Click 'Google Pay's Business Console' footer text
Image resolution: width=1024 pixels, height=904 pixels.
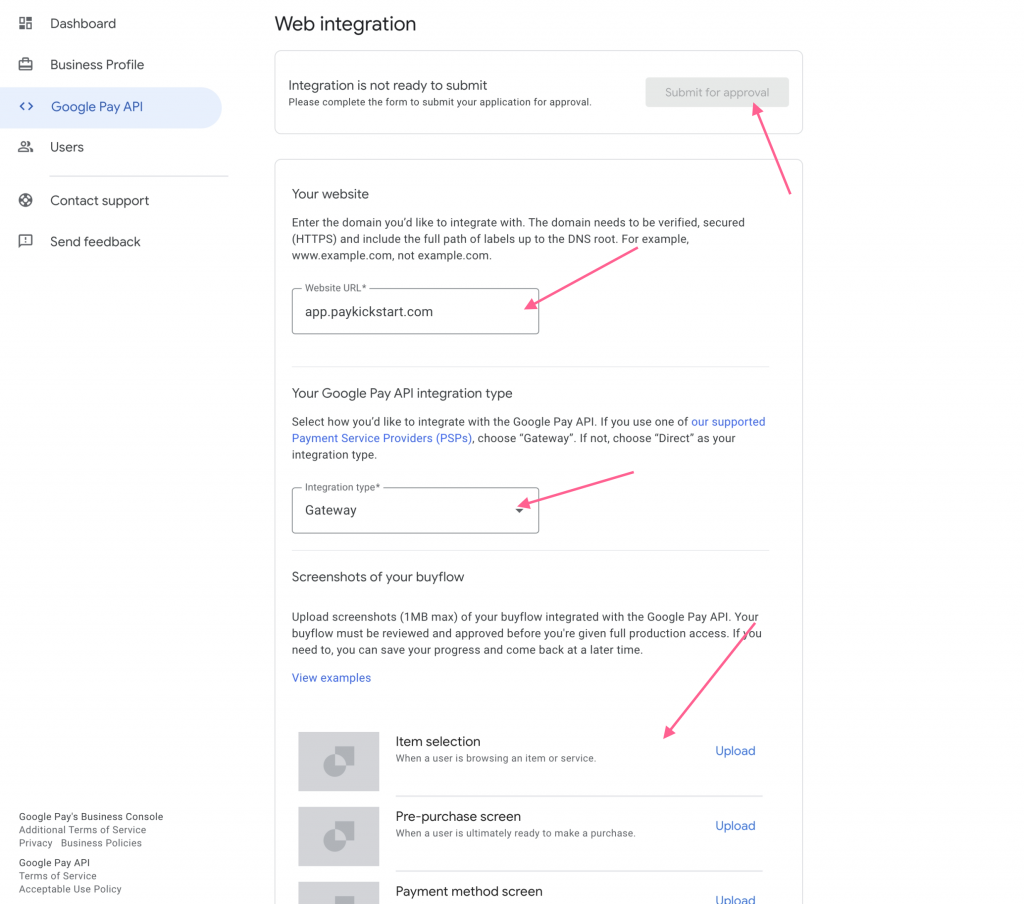point(91,816)
